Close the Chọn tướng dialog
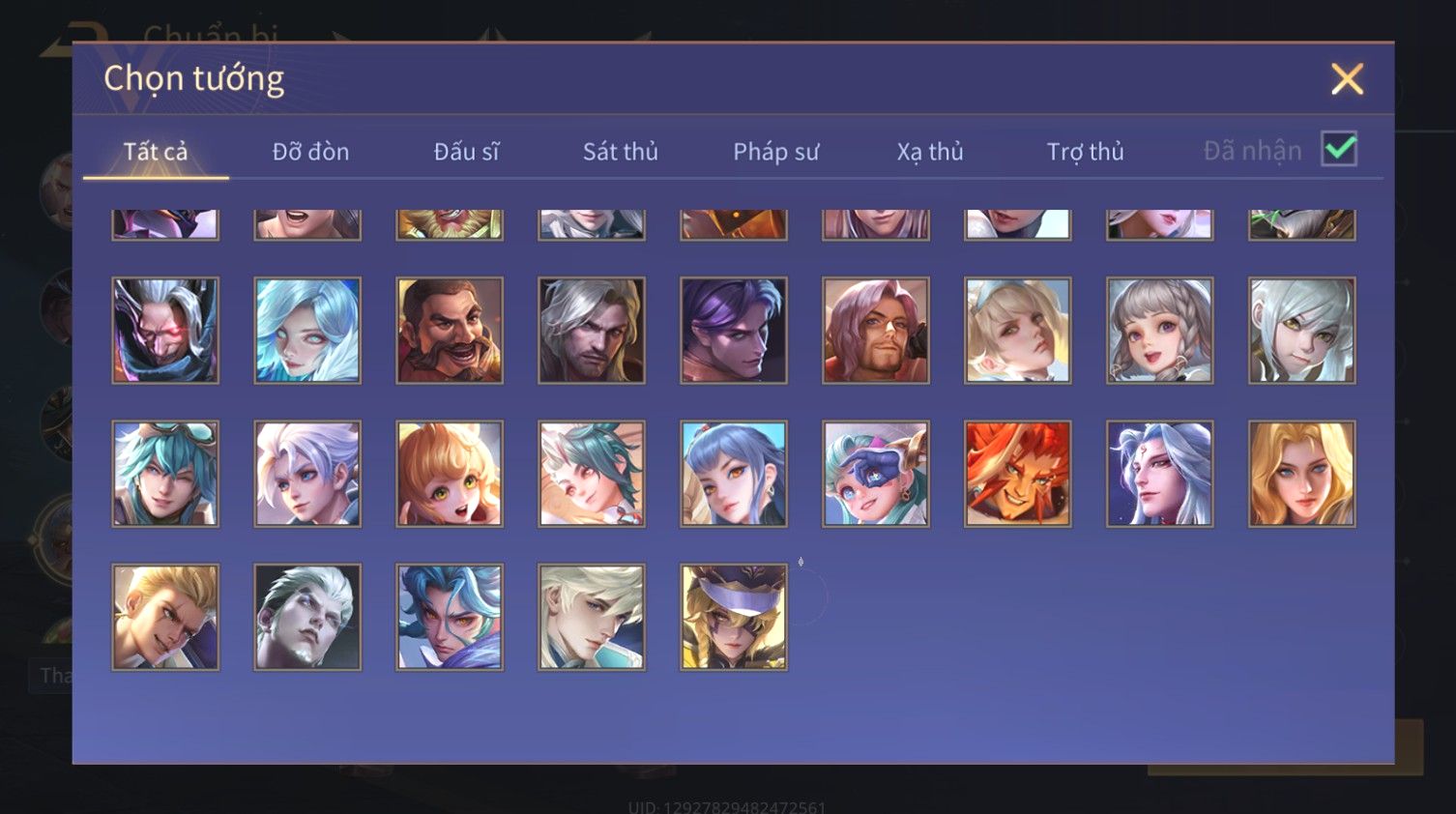Viewport: 1456px width, 814px height. [1347, 78]
